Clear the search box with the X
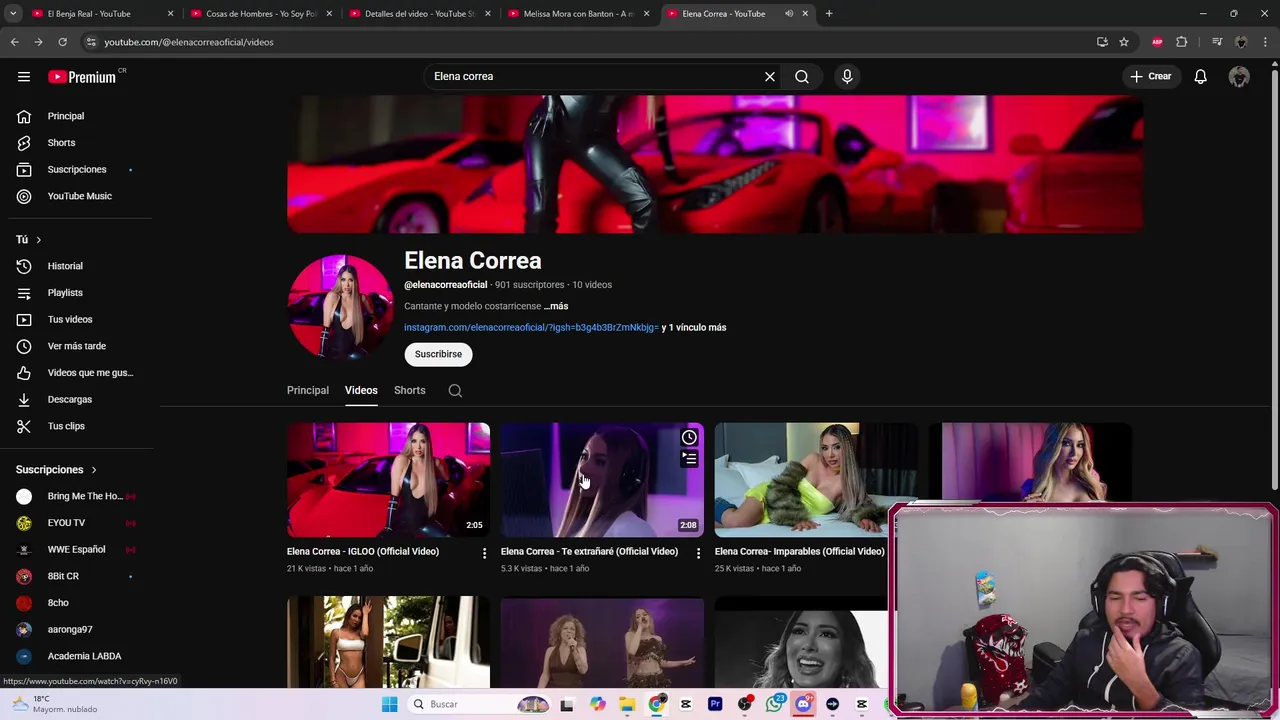The height and width of the screenshot is (720, 1280). (770, 76)
